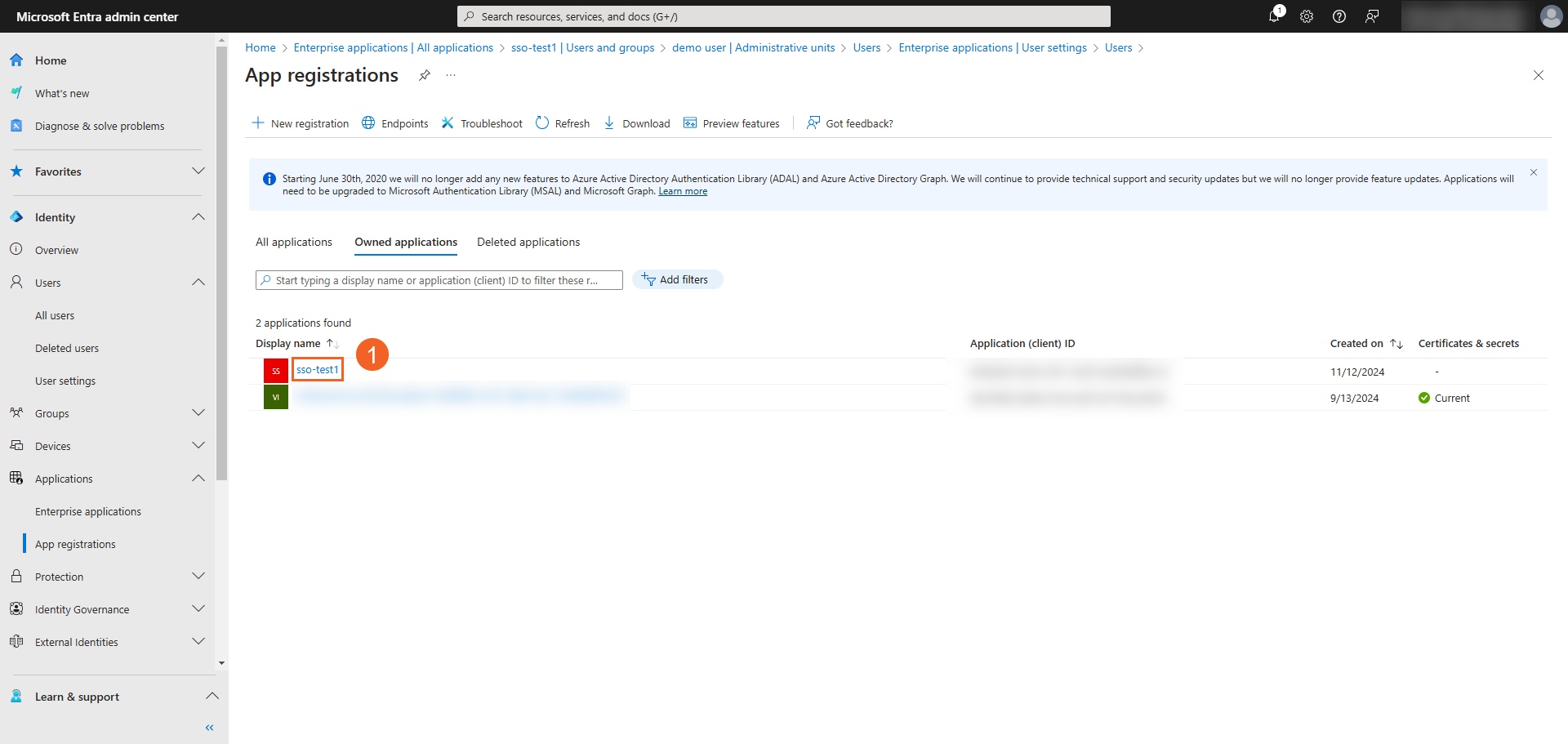Collapse the sidebar with double chevron

[210, 728]
